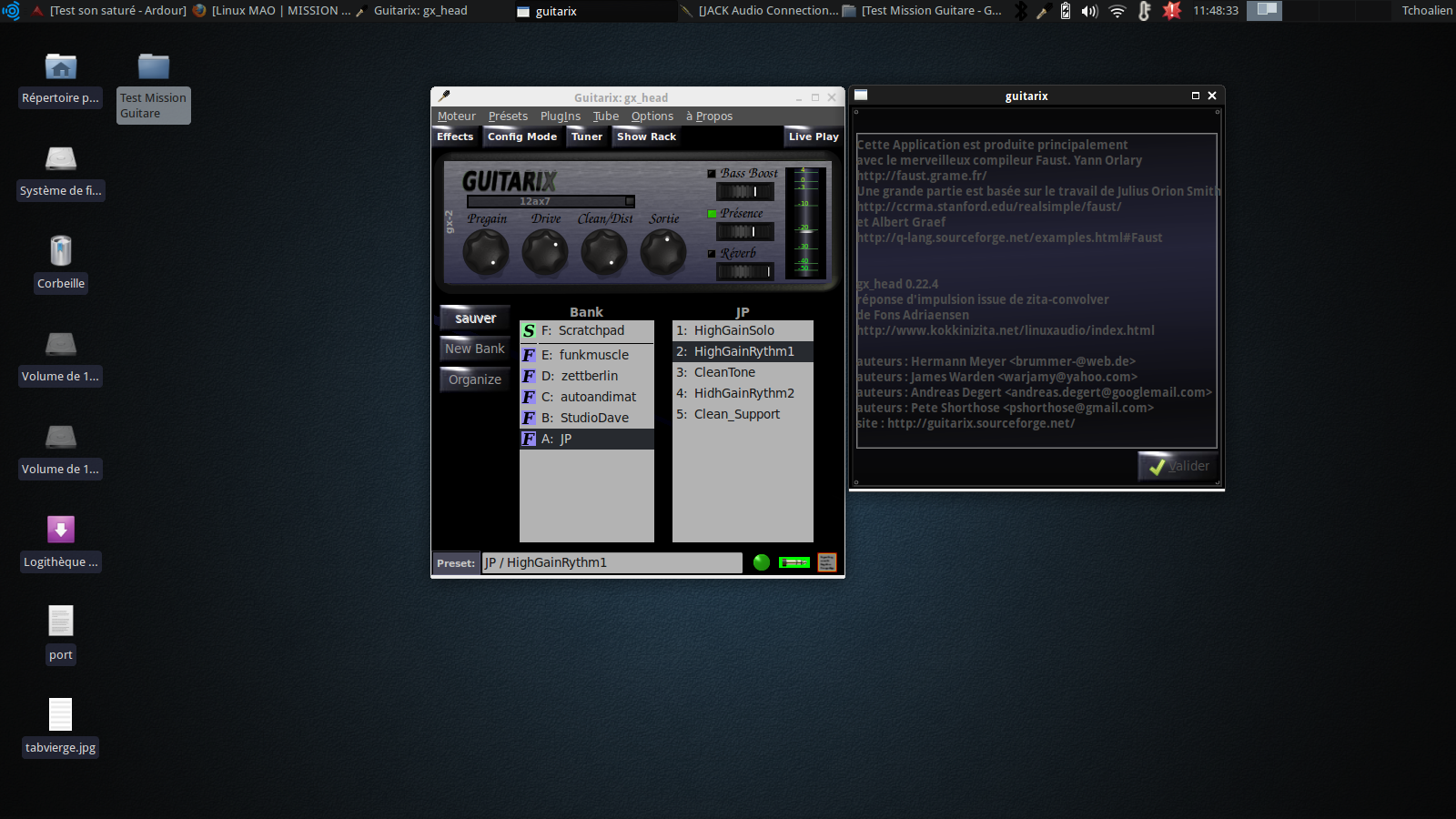Open the Bluetooth tray icon

1021,11
